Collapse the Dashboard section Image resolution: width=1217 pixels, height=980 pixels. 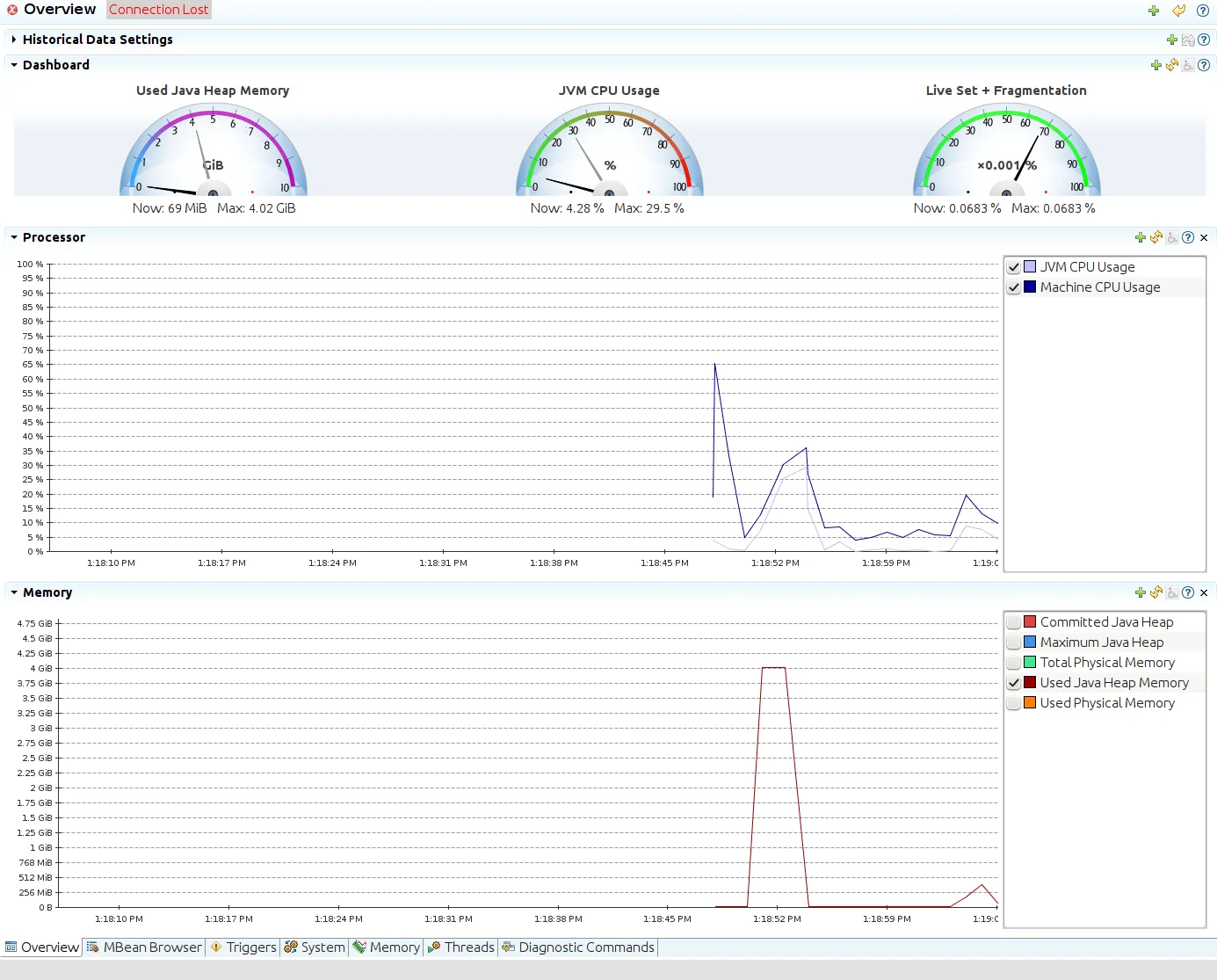[x=14, y=65]
